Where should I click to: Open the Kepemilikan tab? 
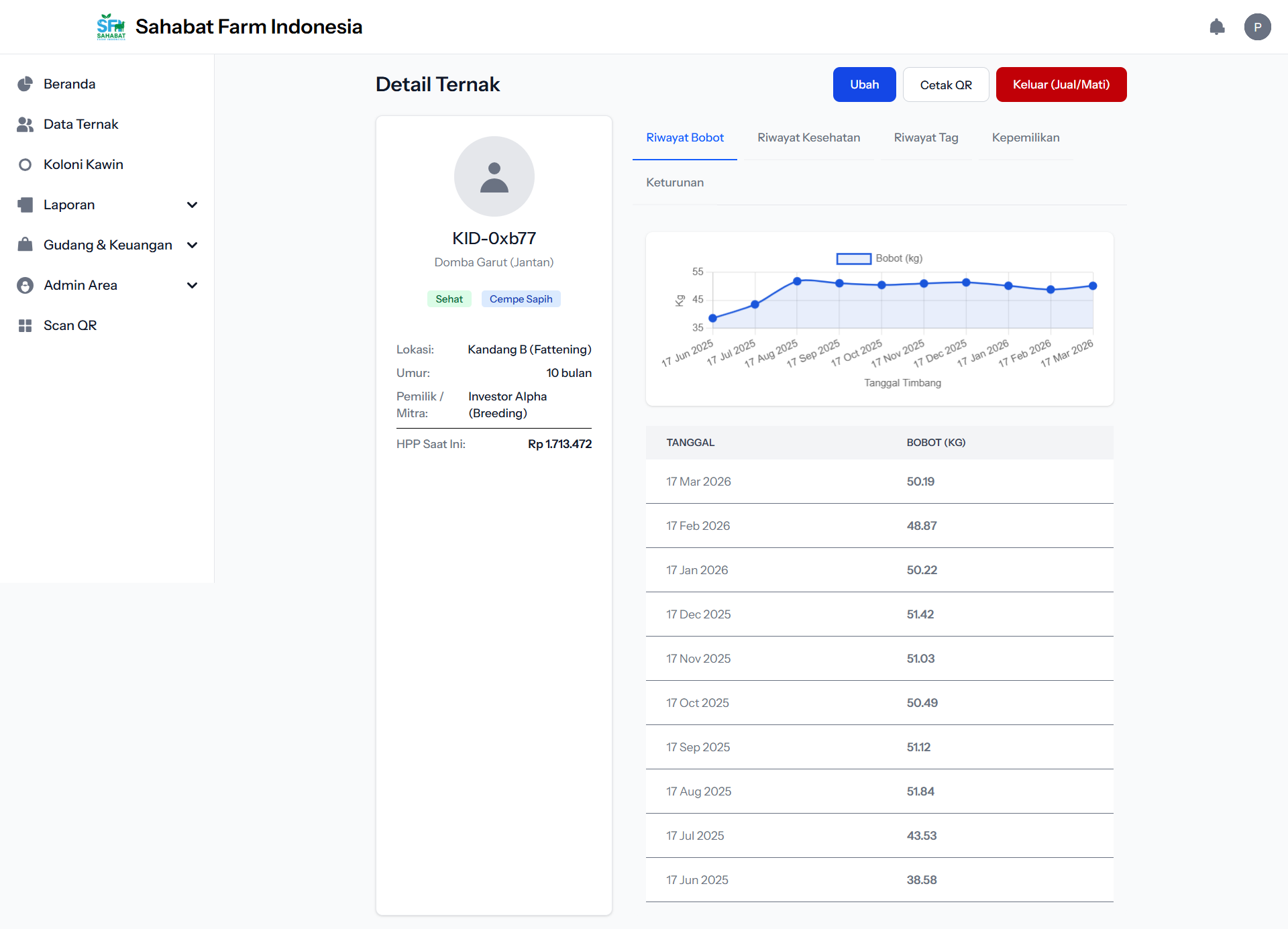point(1025,138)
